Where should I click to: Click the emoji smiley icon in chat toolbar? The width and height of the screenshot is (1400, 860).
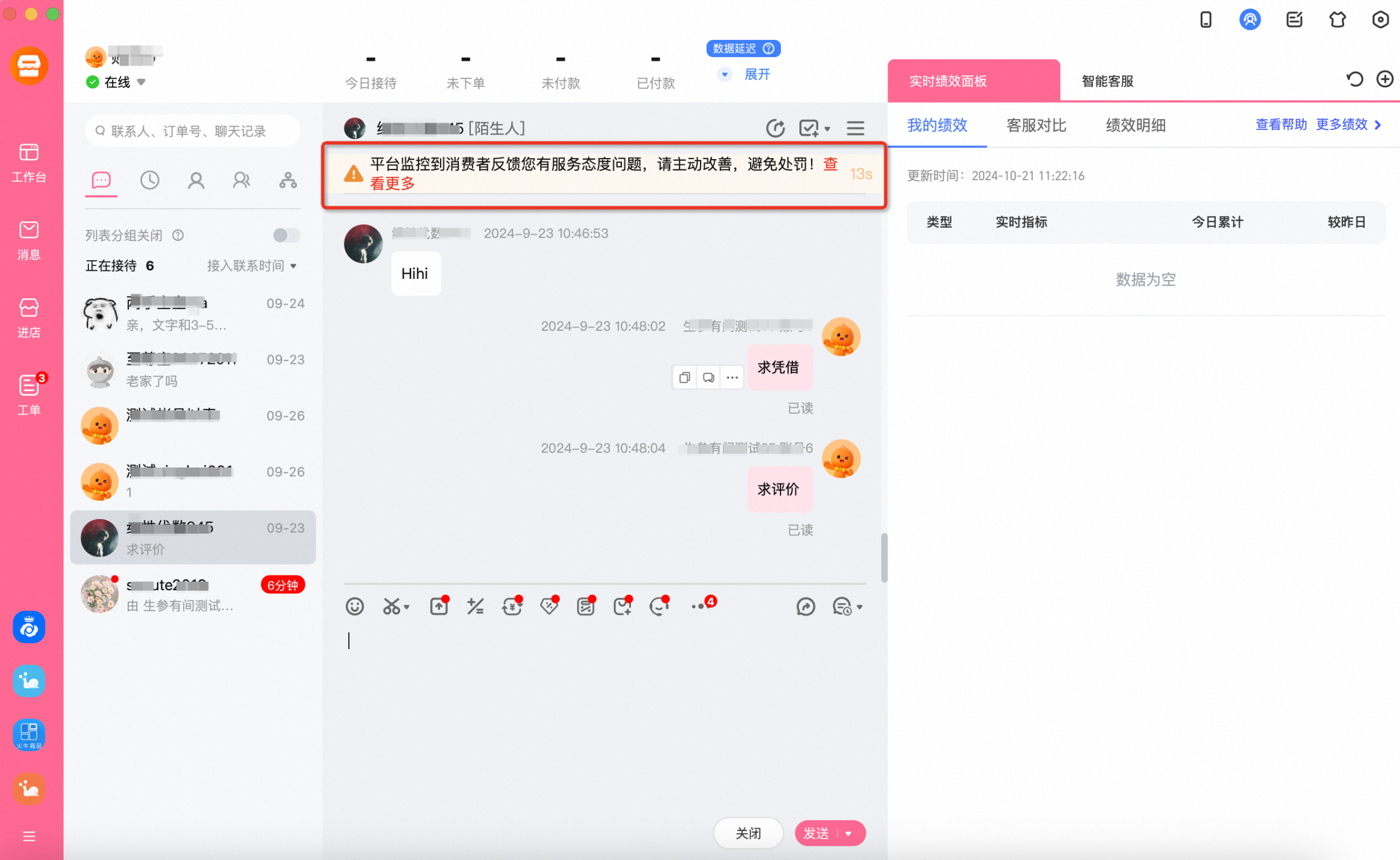click(x=355, y=606)
